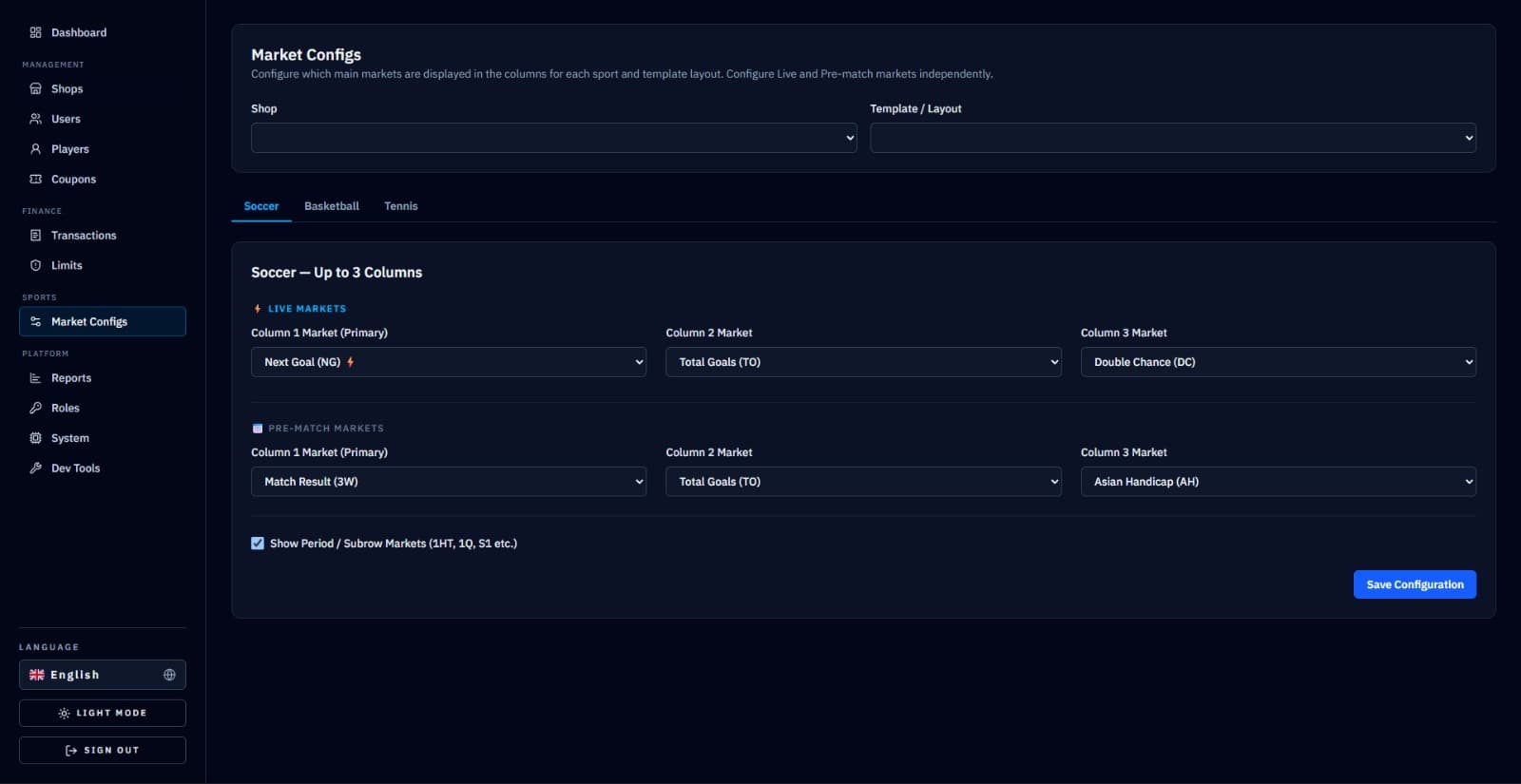Select Market Configs in the sidebar
This screenshot has width=1521, height=784.
pyautogui.click(x=103, y=321)
